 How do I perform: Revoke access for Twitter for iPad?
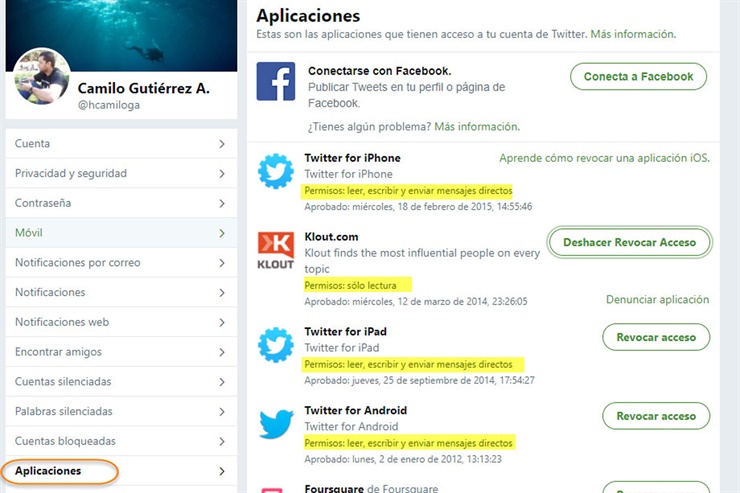(656, 337)
